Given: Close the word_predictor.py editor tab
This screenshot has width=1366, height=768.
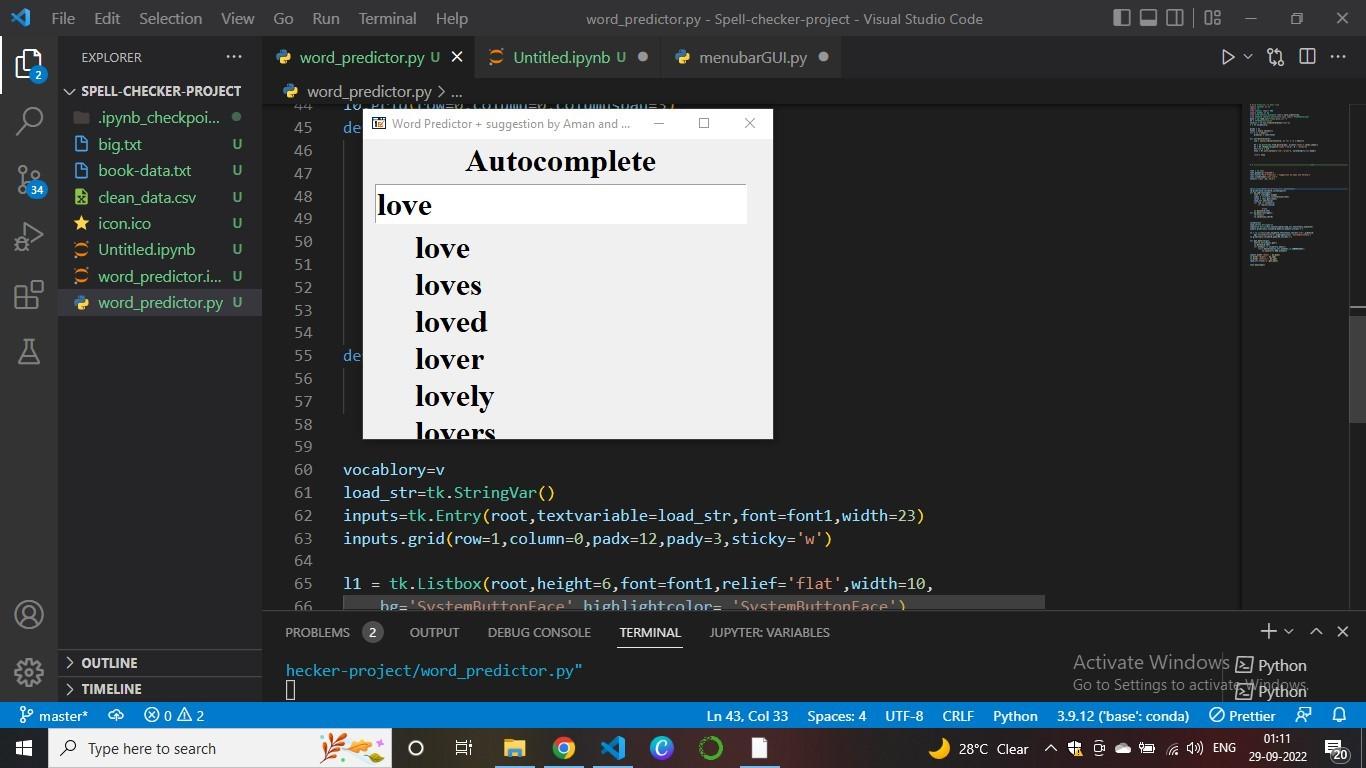Looking at the screenshot, I should pyautogui.click(x=457, y=57).
